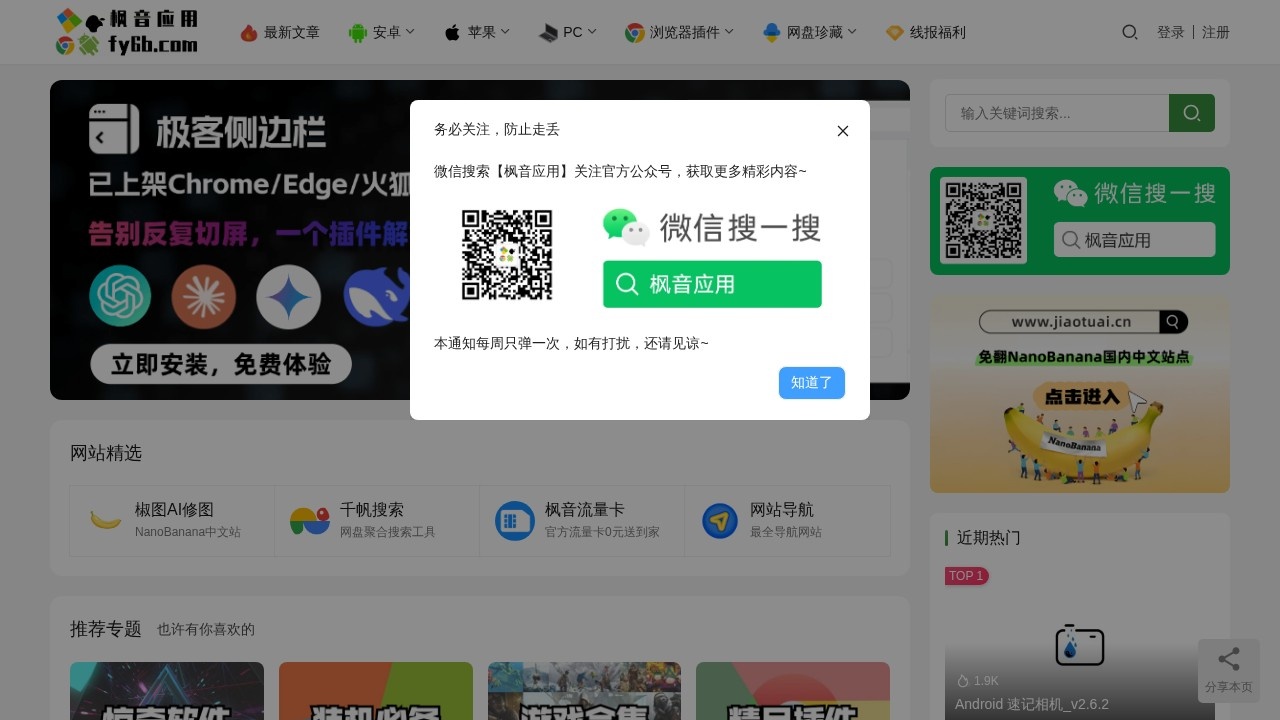Click the Apple logo icon
Image resolution: width=1280 pixels, height=720 pixels.
coord(452,33)
